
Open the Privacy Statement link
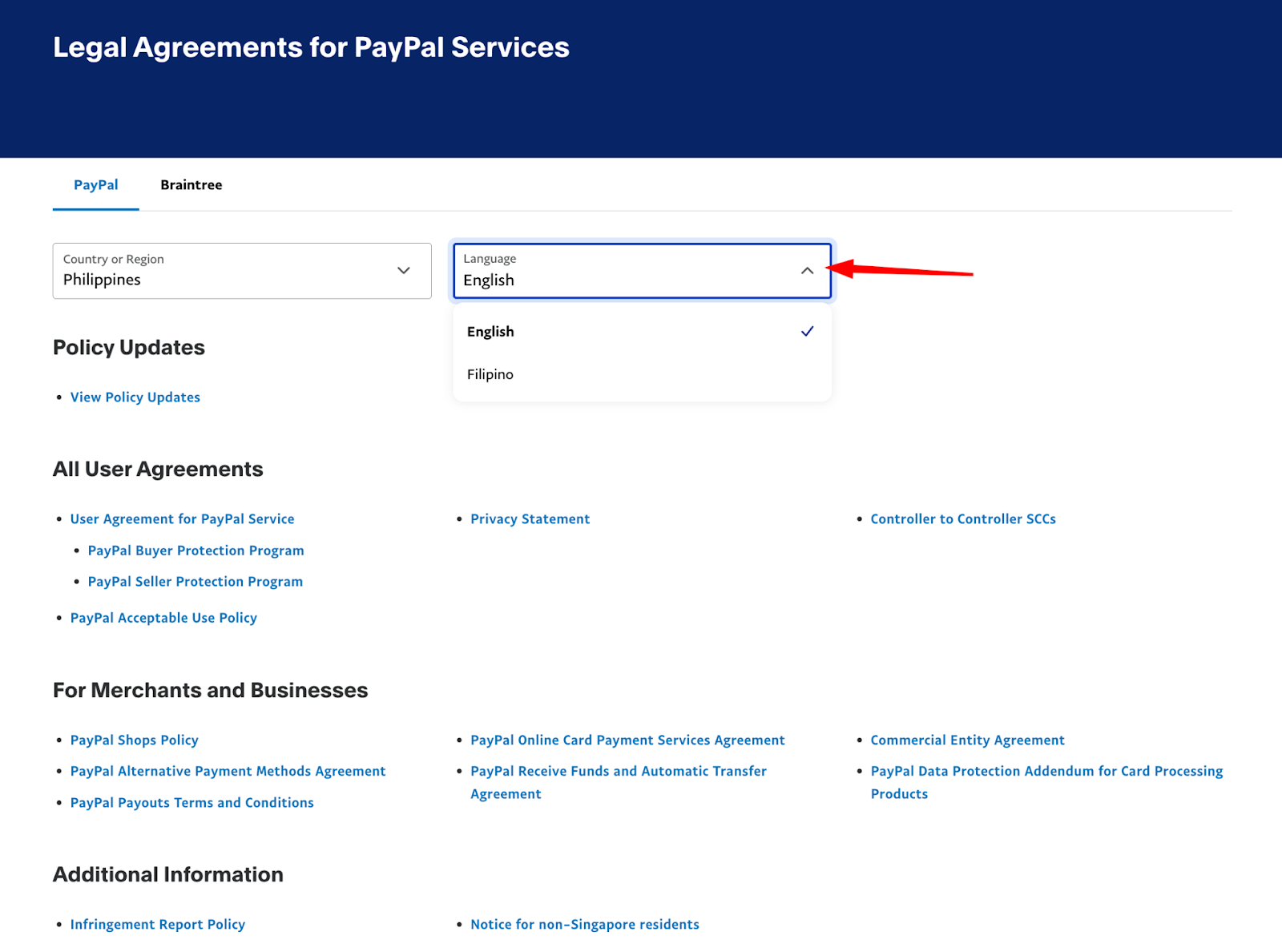pos(530,519)
